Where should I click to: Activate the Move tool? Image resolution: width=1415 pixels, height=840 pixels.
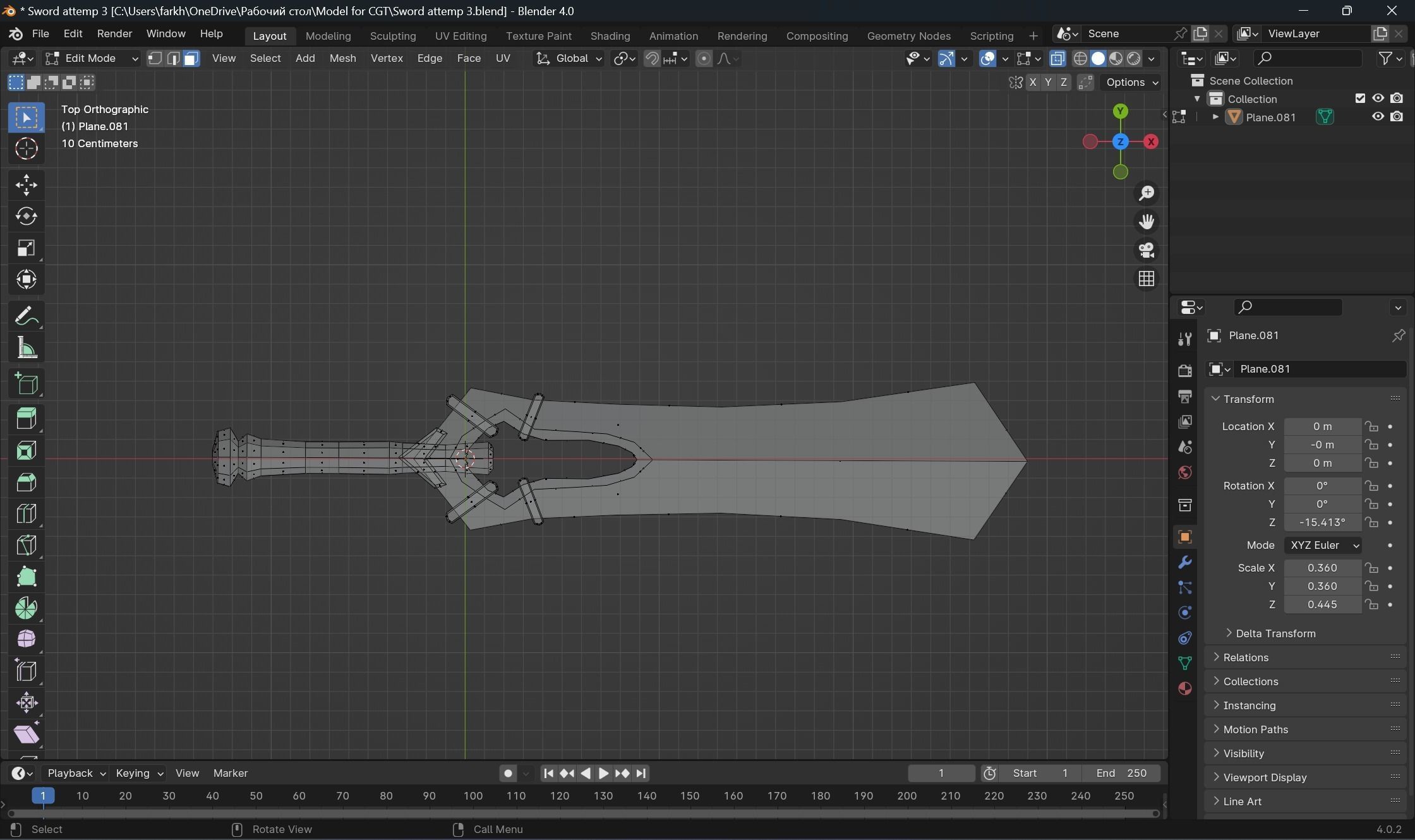[26, 185]
